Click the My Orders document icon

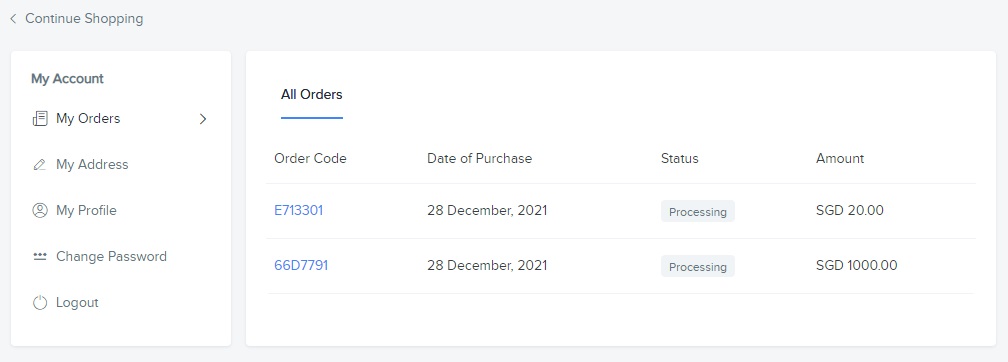point(40,118)
